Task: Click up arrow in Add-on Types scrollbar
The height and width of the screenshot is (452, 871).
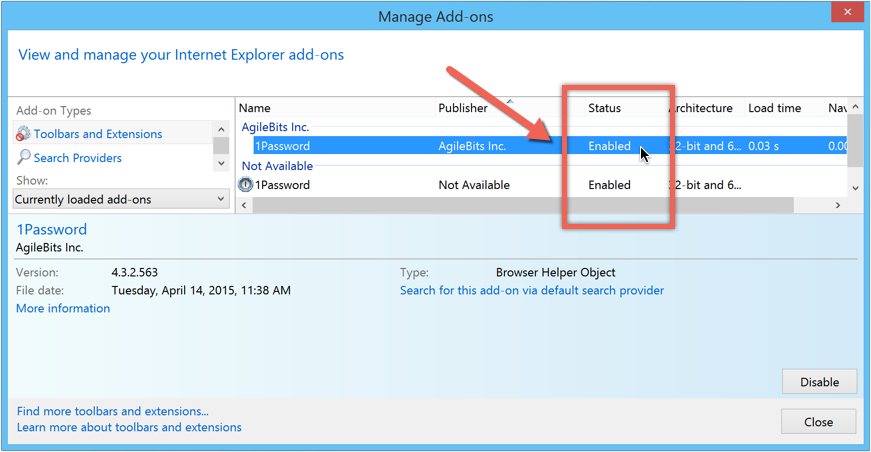Action: [221, 129]
